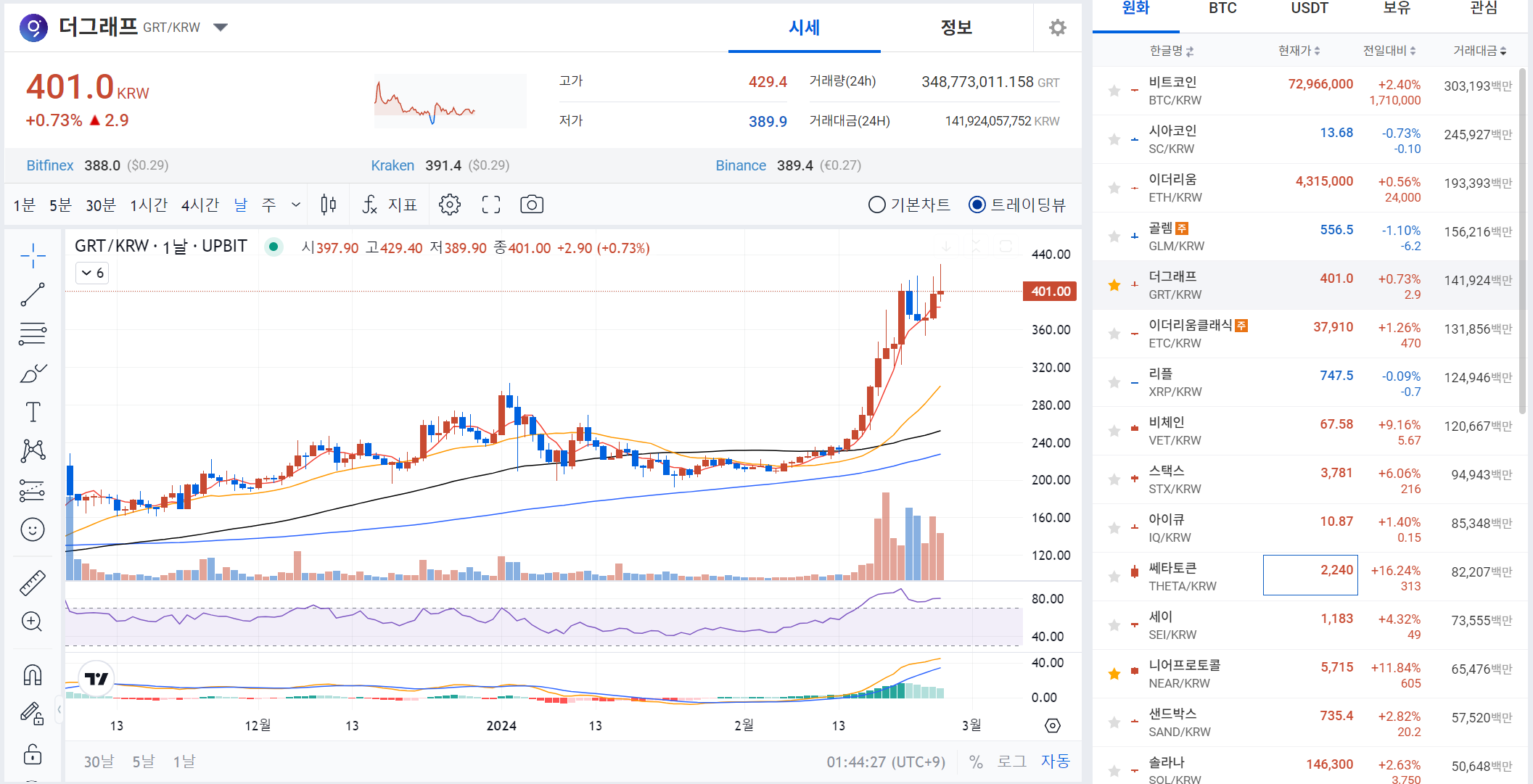Switch to the 시세 tab
This screenshot has height=784, width=1533.
coord(805,28)
